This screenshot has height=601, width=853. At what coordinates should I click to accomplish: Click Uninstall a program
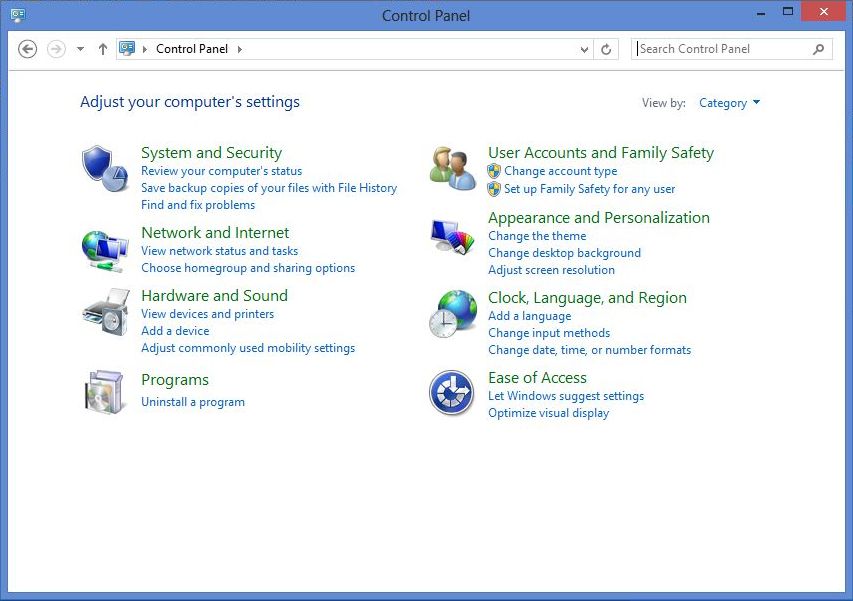[x=193, y=402]
